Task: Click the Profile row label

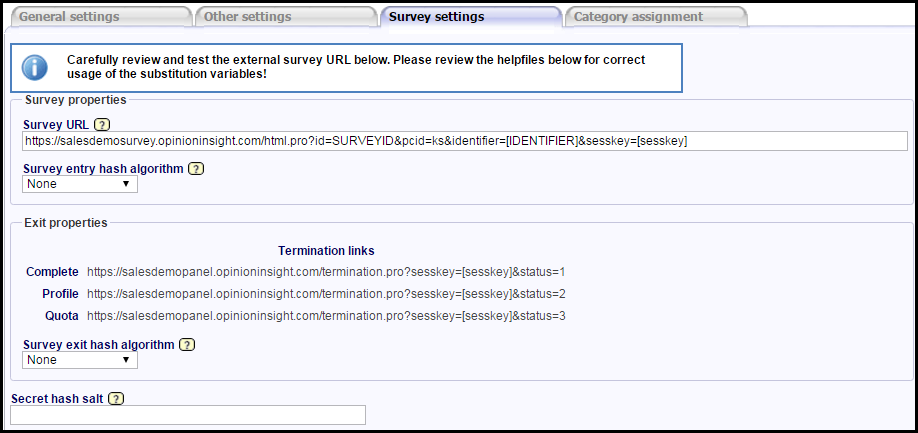Action: [x=60, y=294]
